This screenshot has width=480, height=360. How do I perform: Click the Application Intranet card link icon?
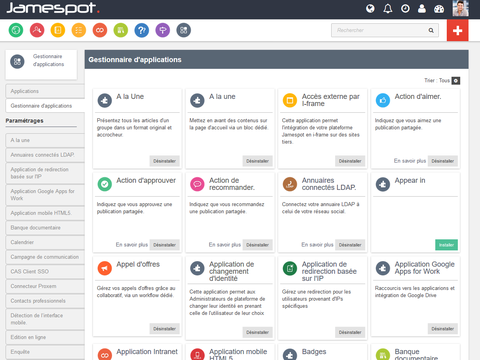[104, 354]
